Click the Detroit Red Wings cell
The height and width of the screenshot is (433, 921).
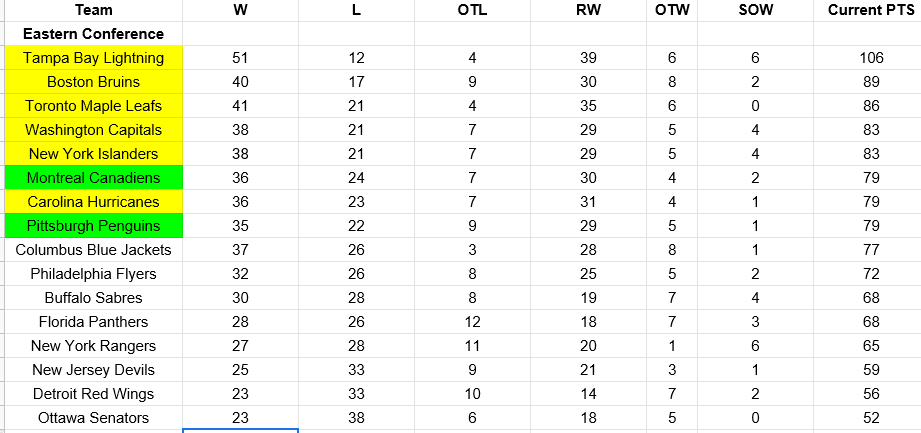click(x=94, y=394)
